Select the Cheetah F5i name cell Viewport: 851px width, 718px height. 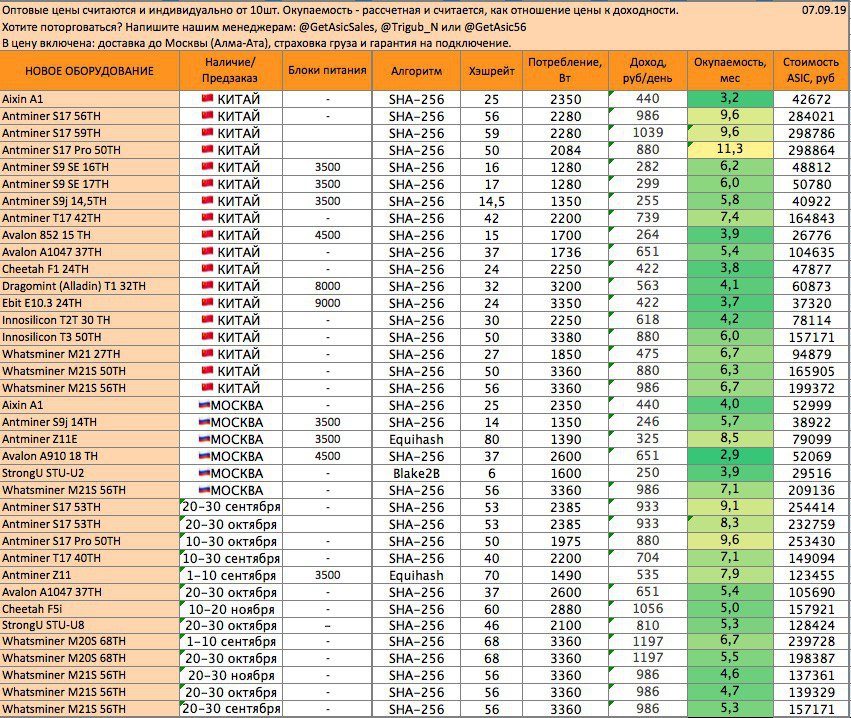click(x=90, y=608)
